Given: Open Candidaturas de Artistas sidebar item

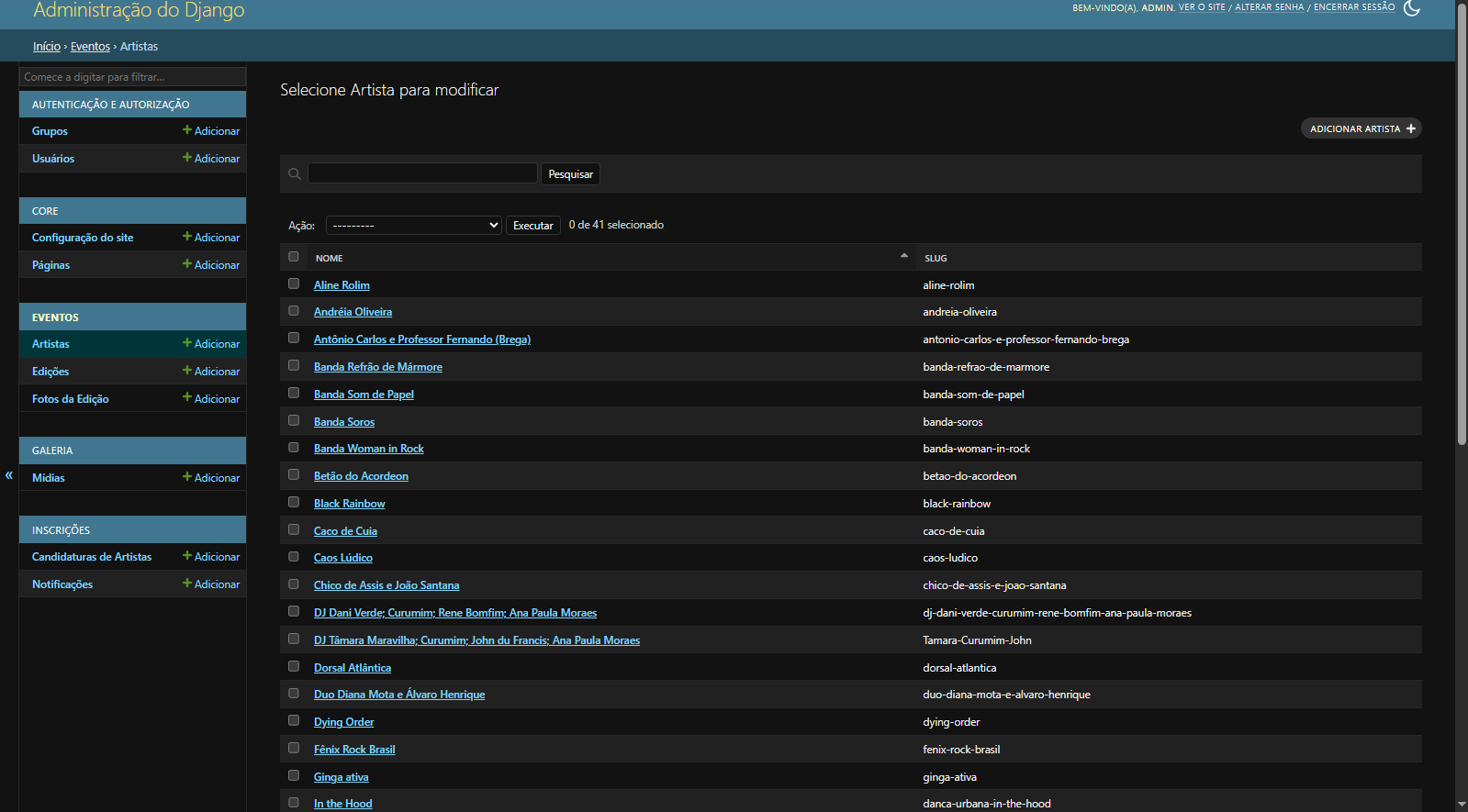Looking at the screenshot, I should (92, 557).
